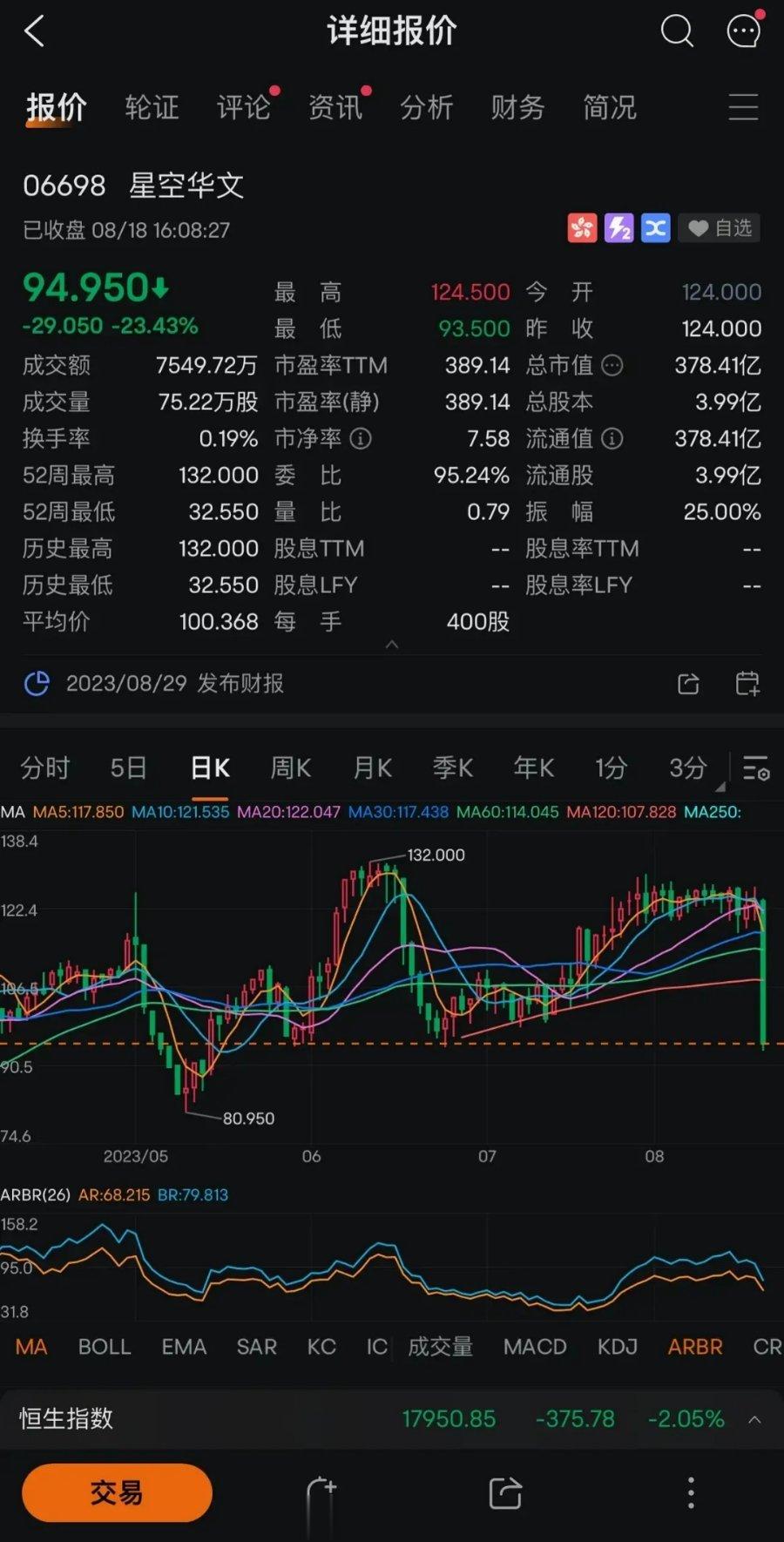Tap the 52周最高 value 132.000
Viewport: 784px width, 1542px height.
219,475
